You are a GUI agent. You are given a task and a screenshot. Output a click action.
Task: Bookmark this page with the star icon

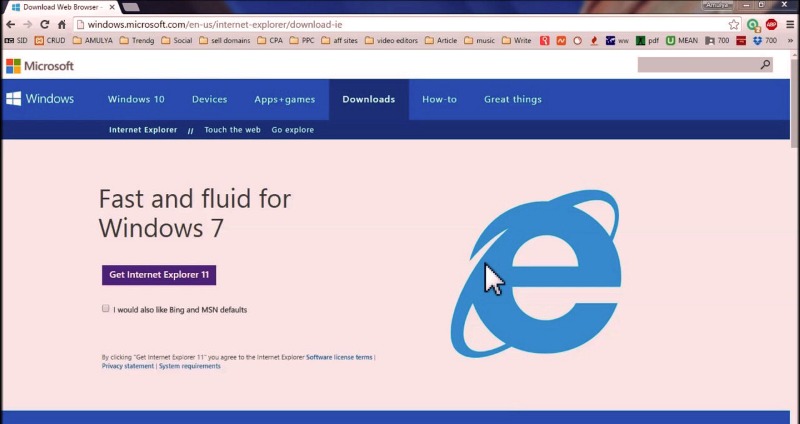pyautogui.click(x=734, y=24)
